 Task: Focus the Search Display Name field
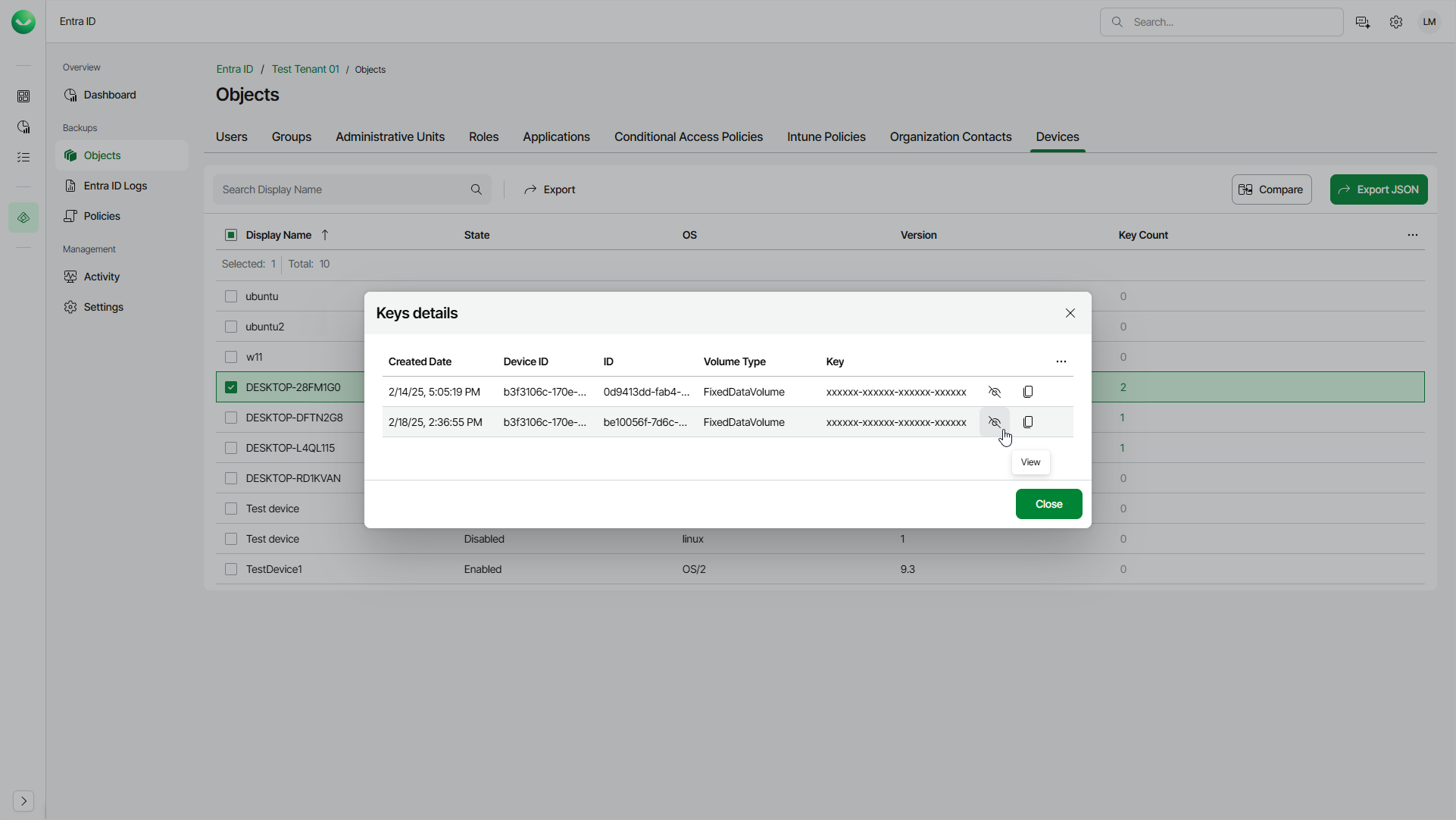pyautogui.click(x=341, y=189)
